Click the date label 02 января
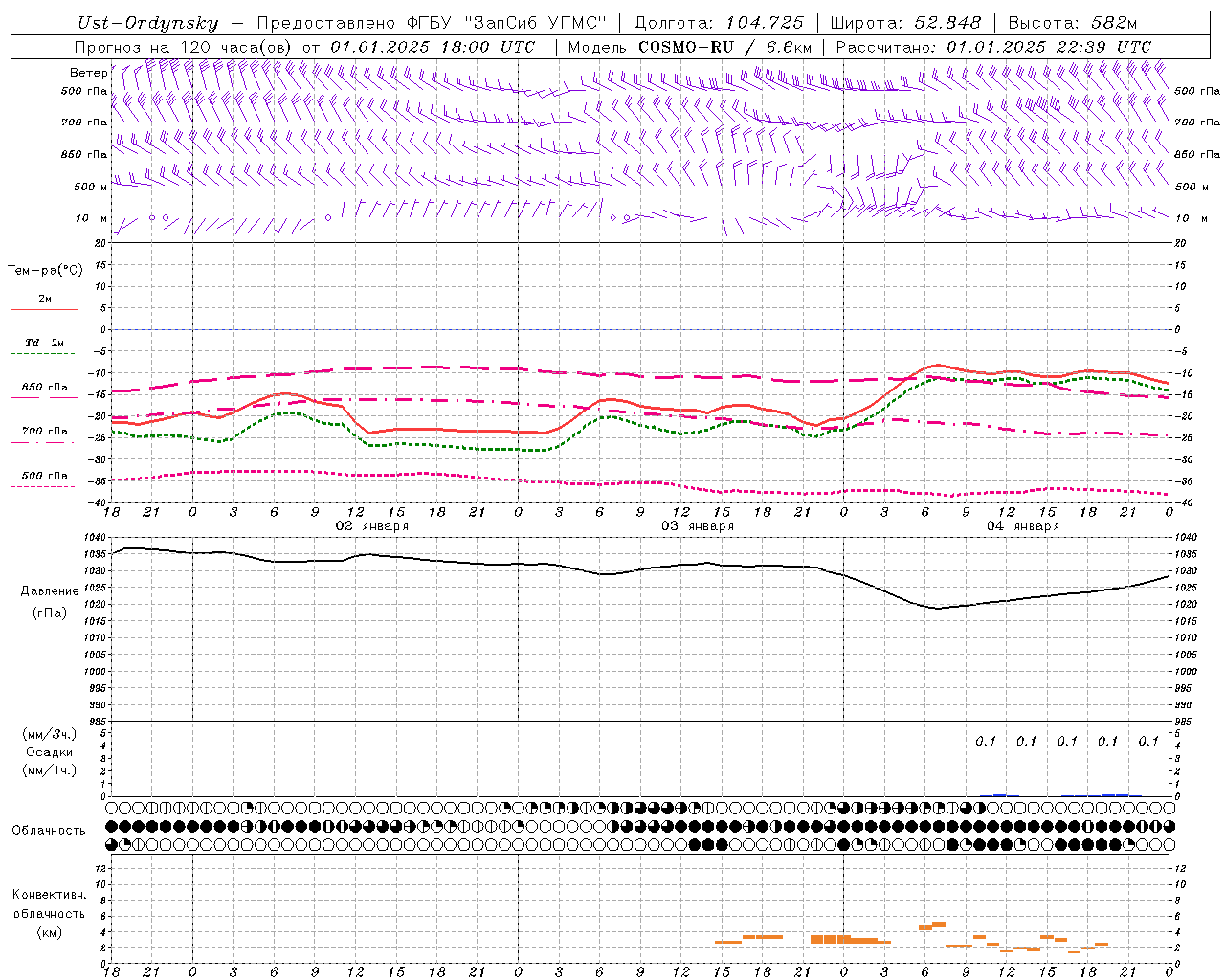1225x980 pixels. (x=371, y=526)
